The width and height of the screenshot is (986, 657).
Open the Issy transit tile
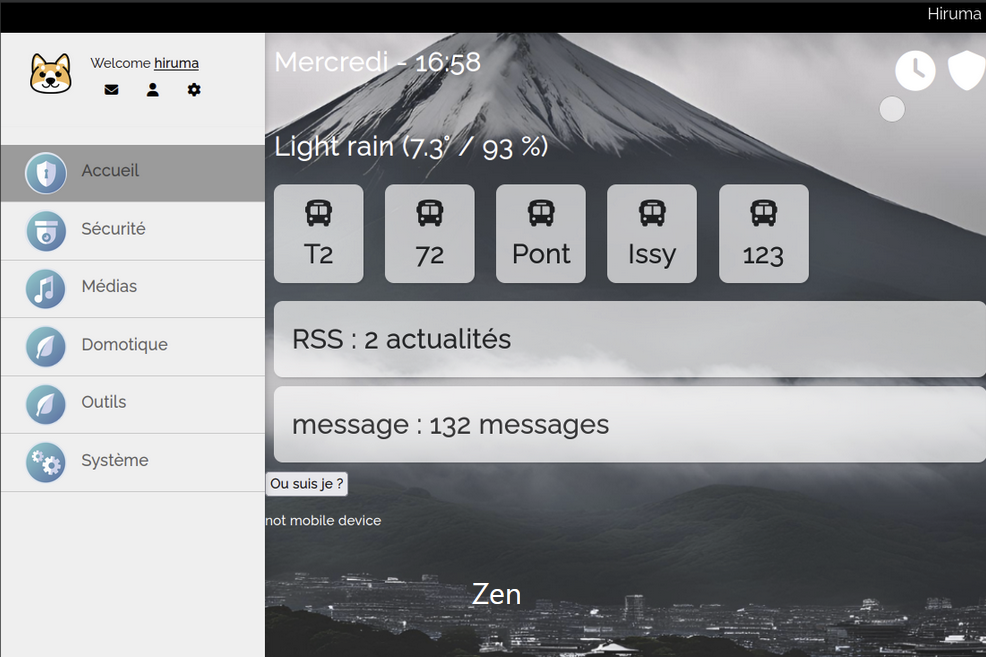pos(652,234)
